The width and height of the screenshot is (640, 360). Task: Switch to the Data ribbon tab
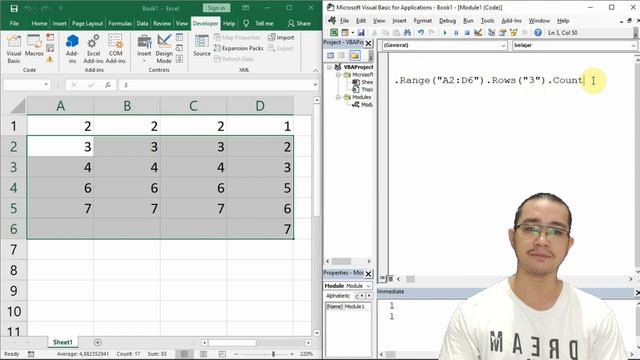coord(142,23)
